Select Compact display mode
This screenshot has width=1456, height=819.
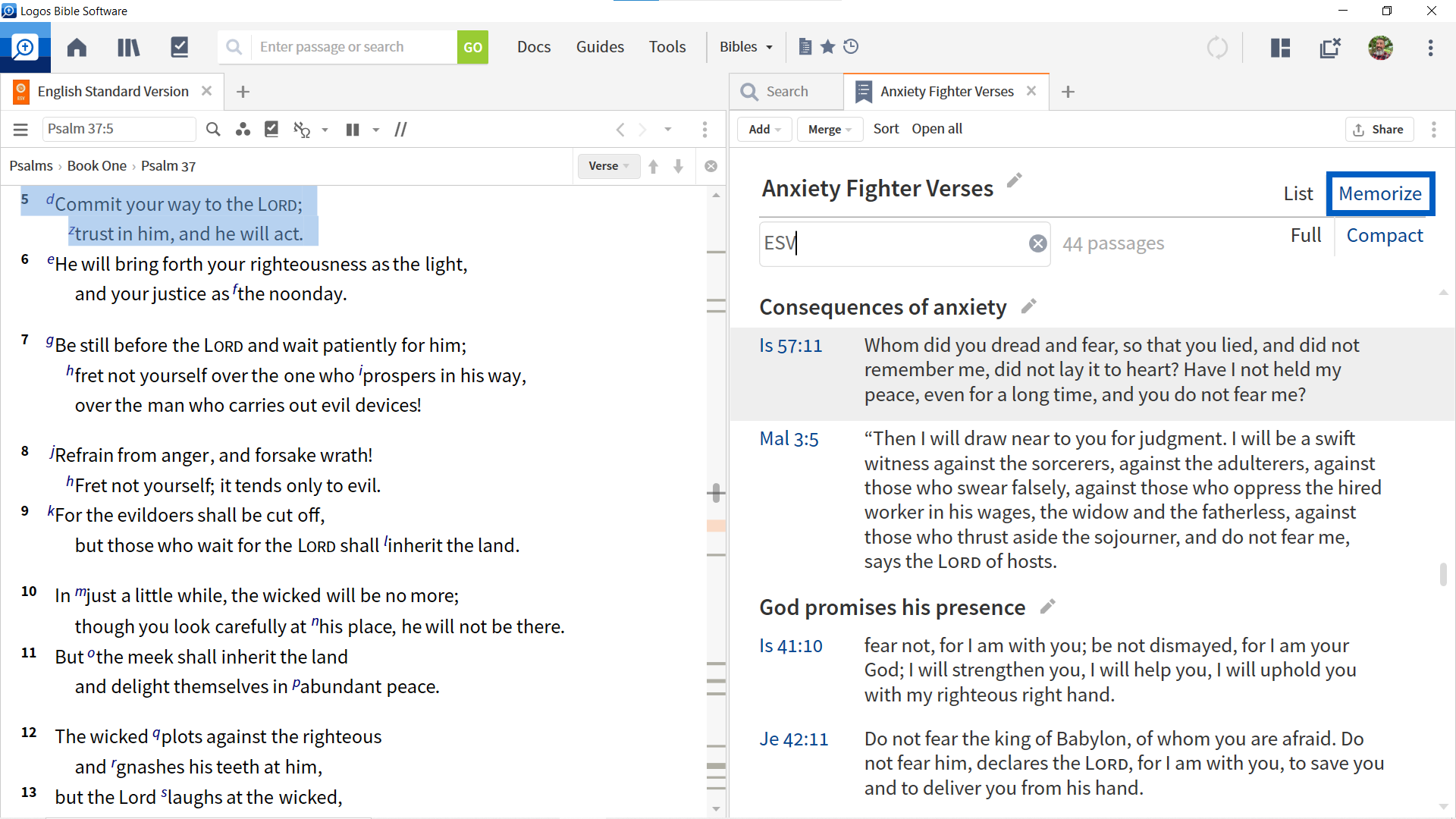[x=1385, y=236]
